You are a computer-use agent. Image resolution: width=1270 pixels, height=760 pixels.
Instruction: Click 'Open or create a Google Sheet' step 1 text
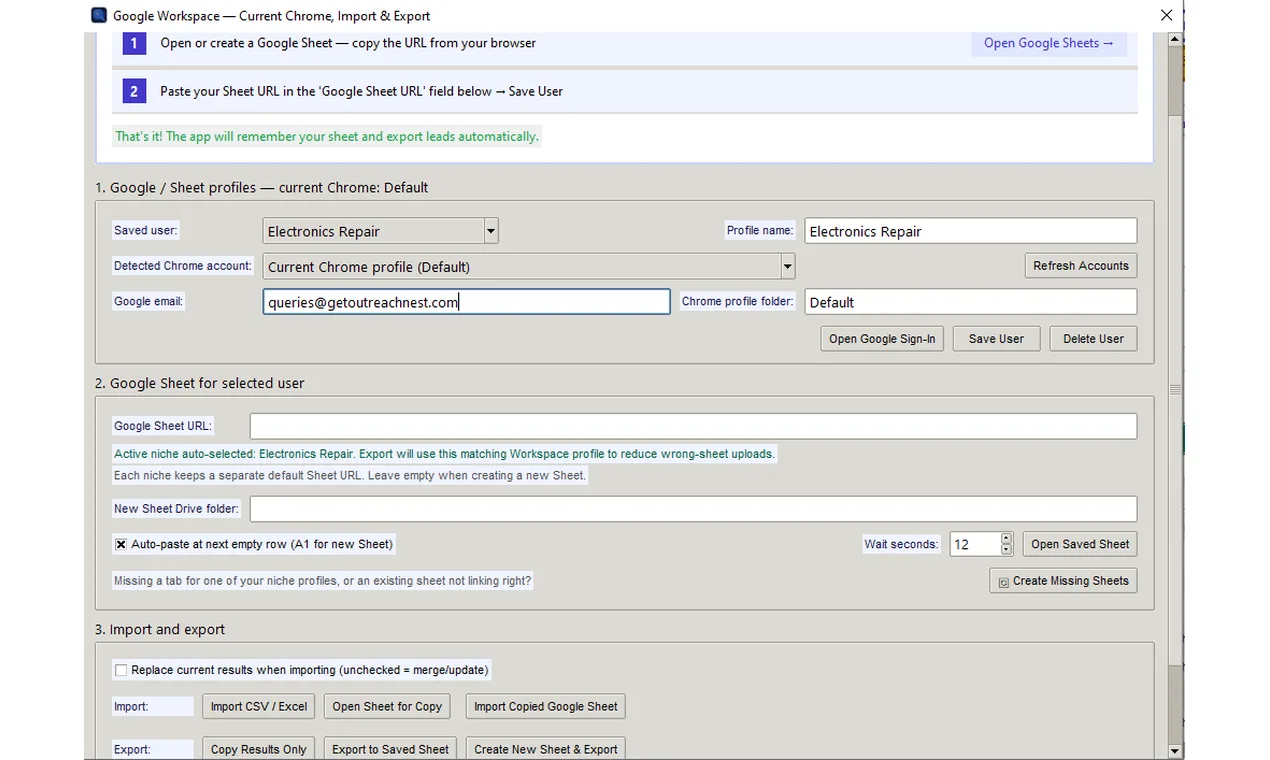348,43
